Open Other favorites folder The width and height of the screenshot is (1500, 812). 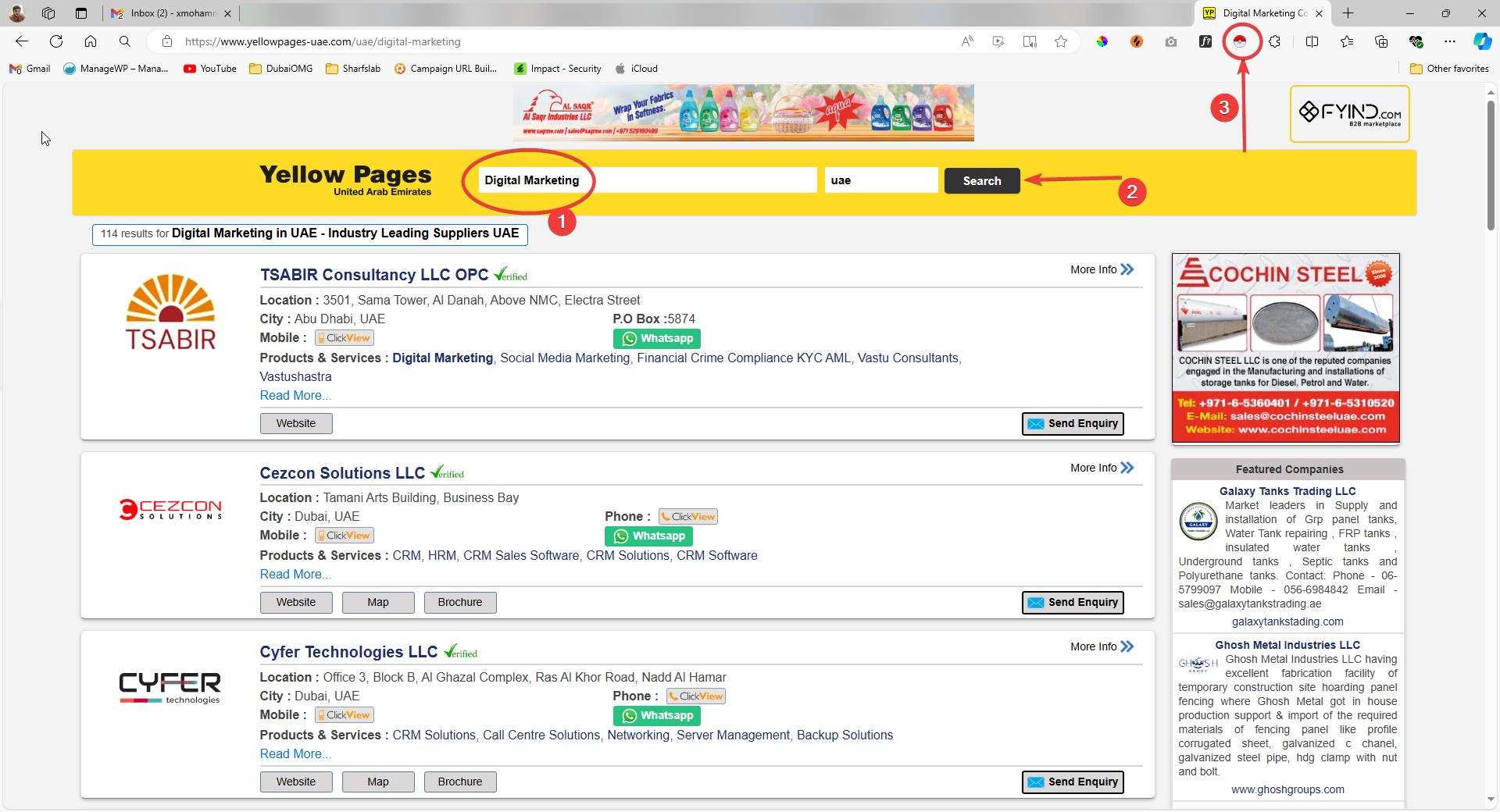point(1450,69)
